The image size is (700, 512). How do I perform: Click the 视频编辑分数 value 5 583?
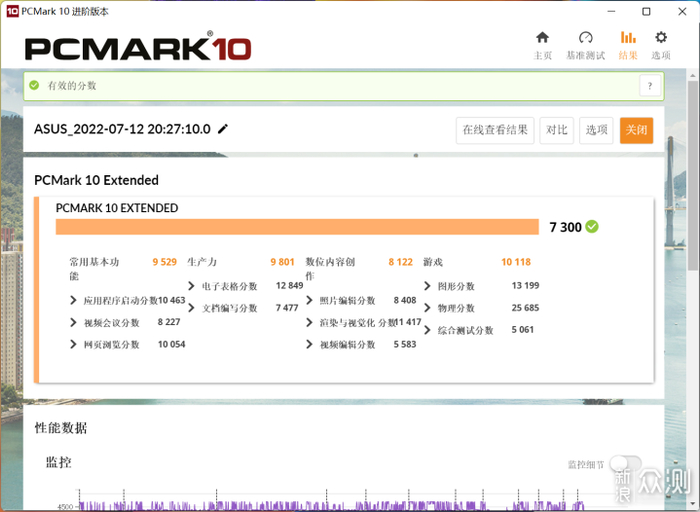point(404,344)
